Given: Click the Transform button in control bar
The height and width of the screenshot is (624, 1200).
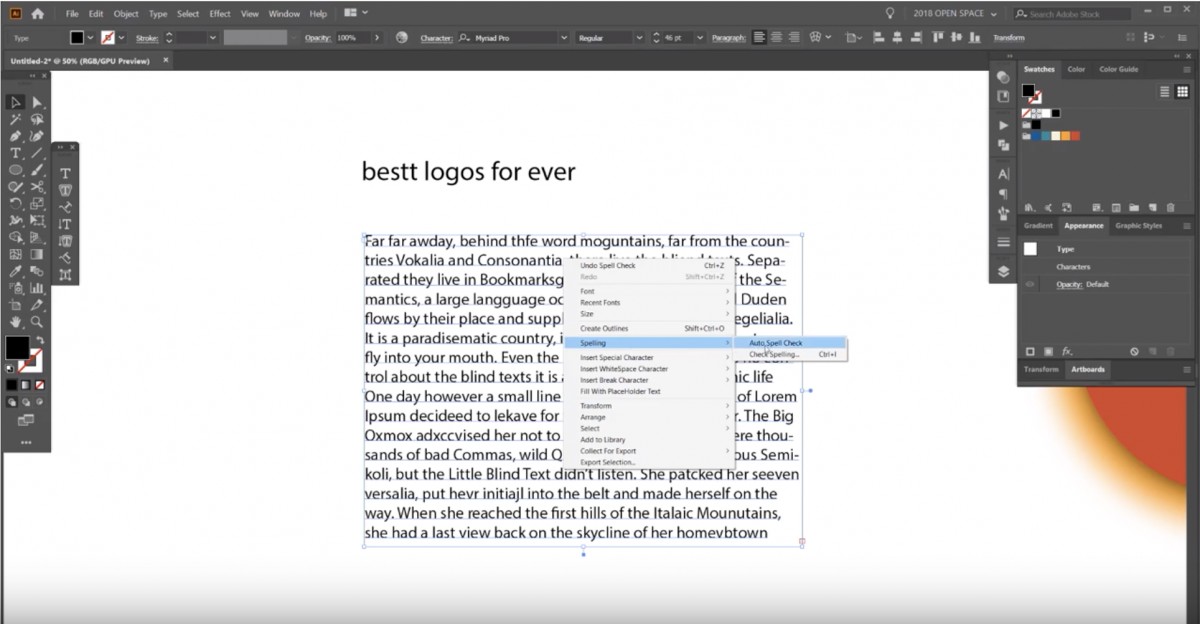Looking at the screenshot, I should pos(1009,38).
